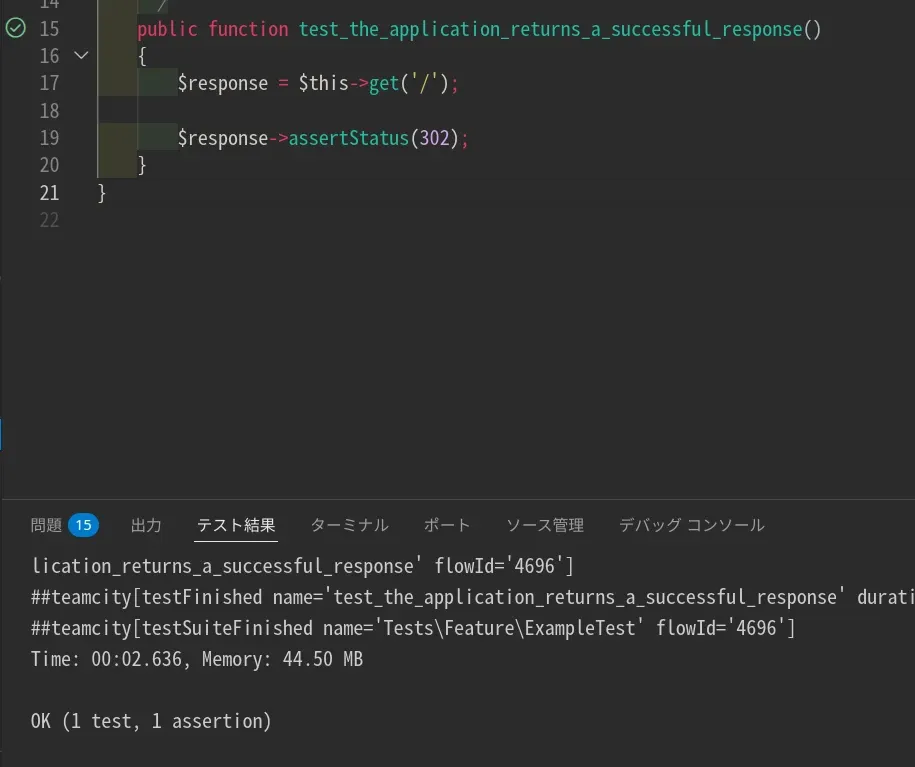Collapse the function body using line 16 chevron
915x767 pixels.
82,56
